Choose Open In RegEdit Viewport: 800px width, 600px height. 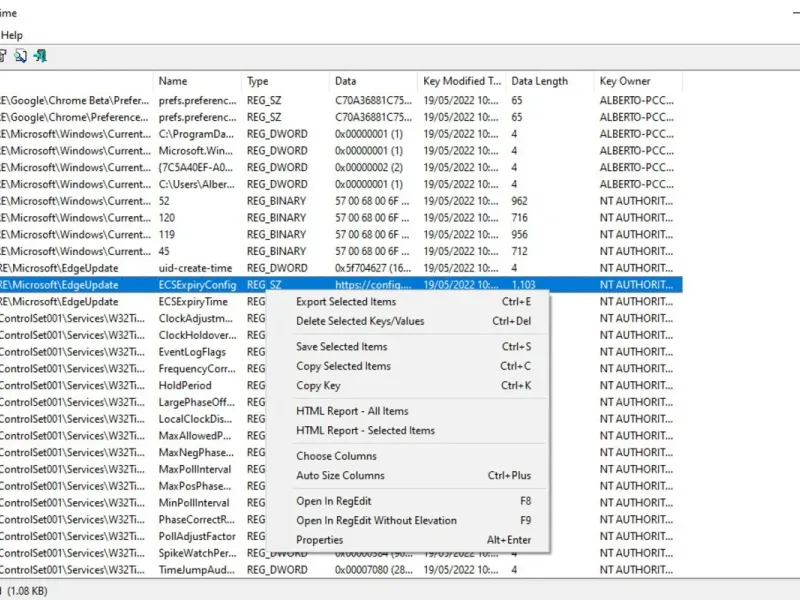point(408,501)
